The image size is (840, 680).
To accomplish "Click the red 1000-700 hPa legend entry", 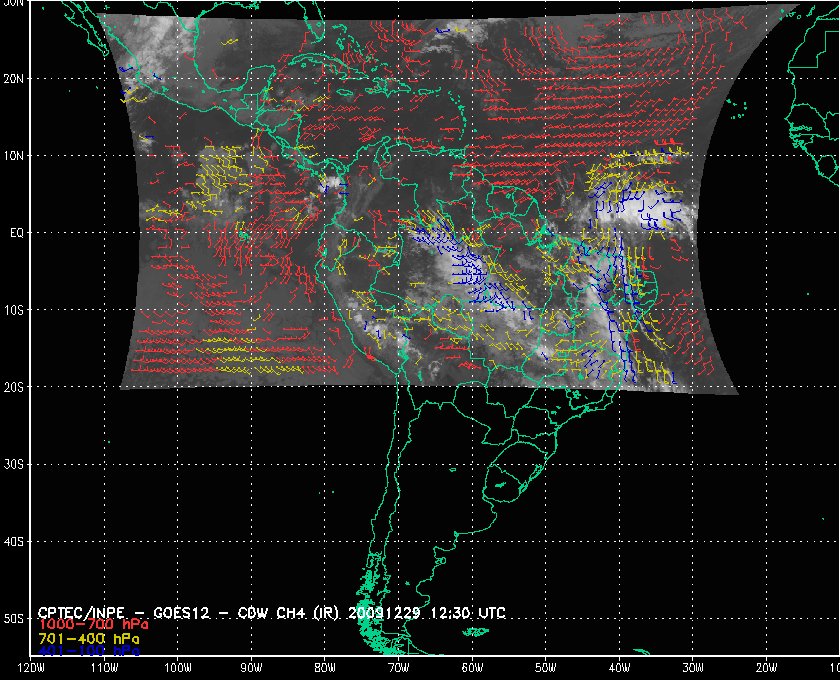I will [x=86, y=625].
